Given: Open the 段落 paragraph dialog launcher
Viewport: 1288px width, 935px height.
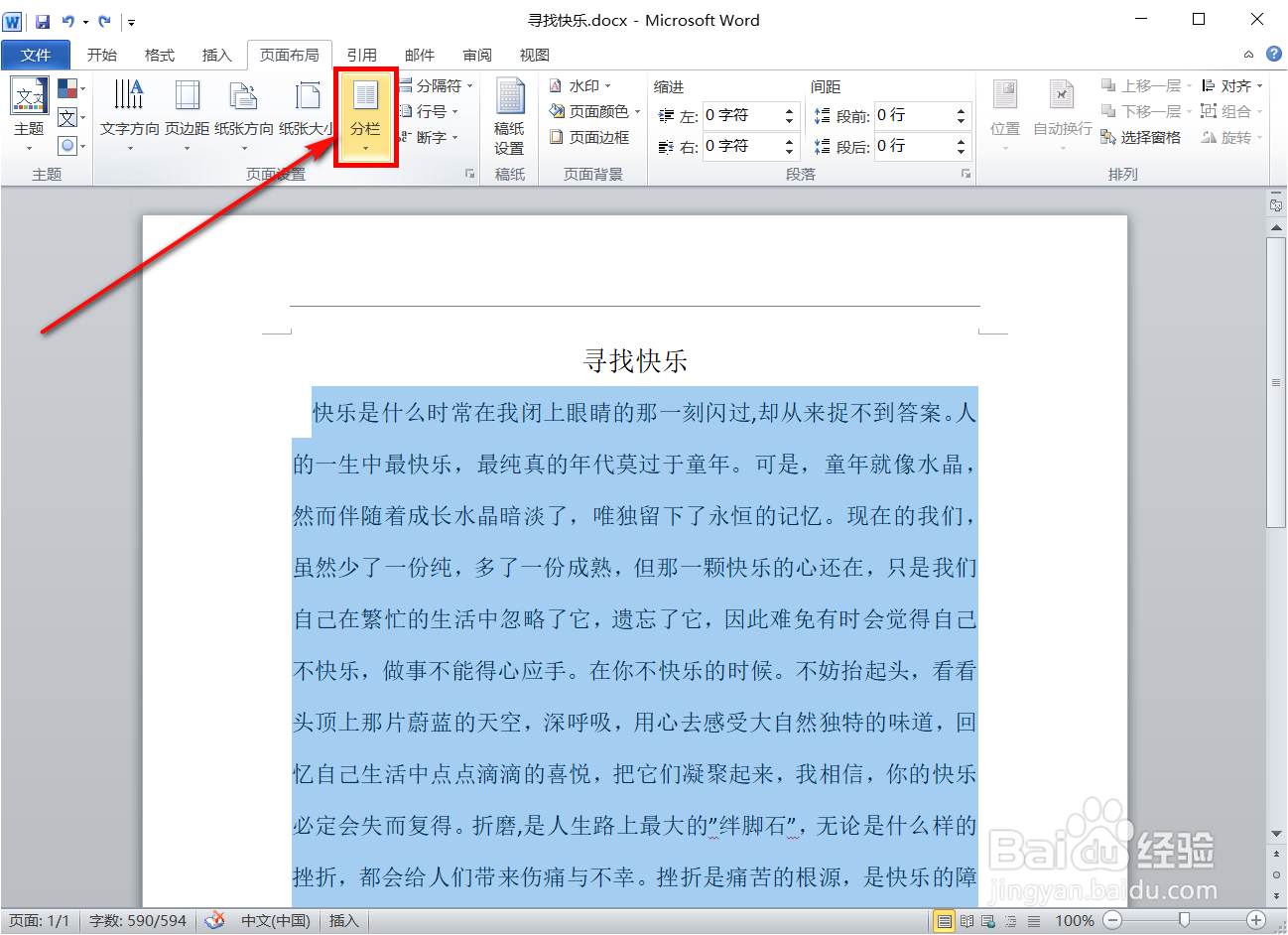Looking at the screenshot, I should pyautogui.click(x=965, y=174).
